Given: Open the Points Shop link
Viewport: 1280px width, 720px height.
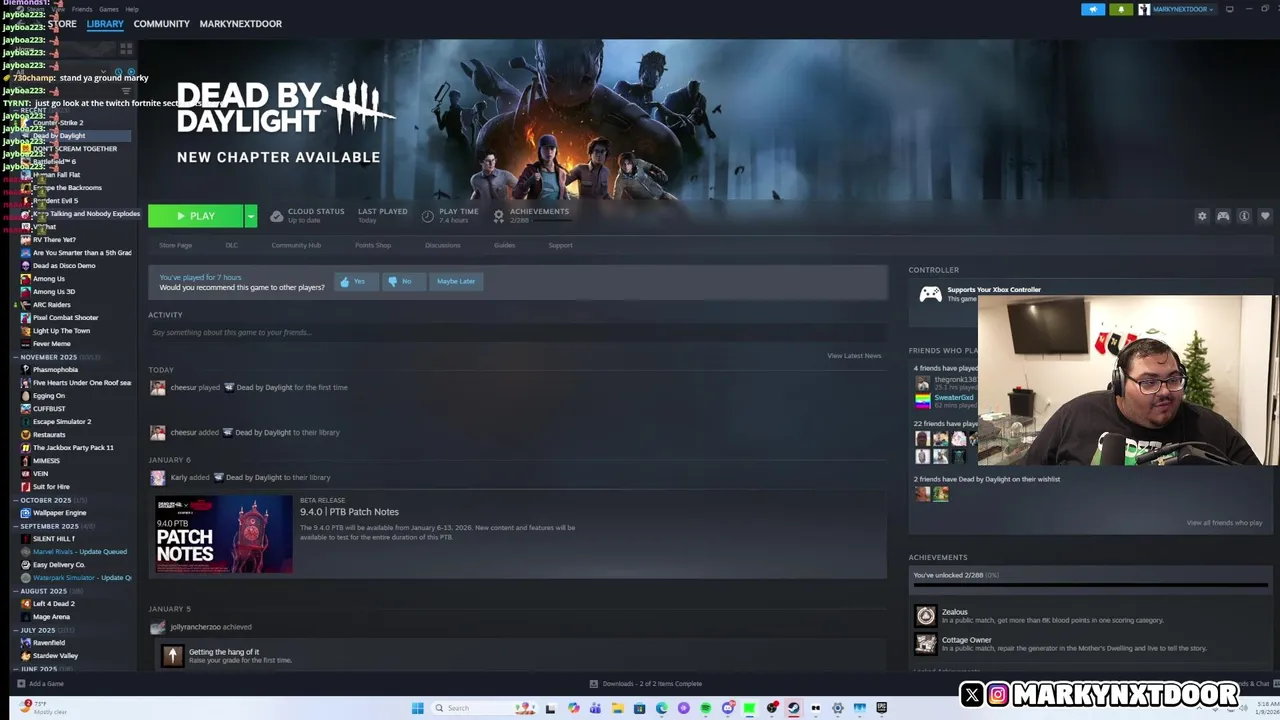Looking at the screenshot, I should tap(373, 245).
